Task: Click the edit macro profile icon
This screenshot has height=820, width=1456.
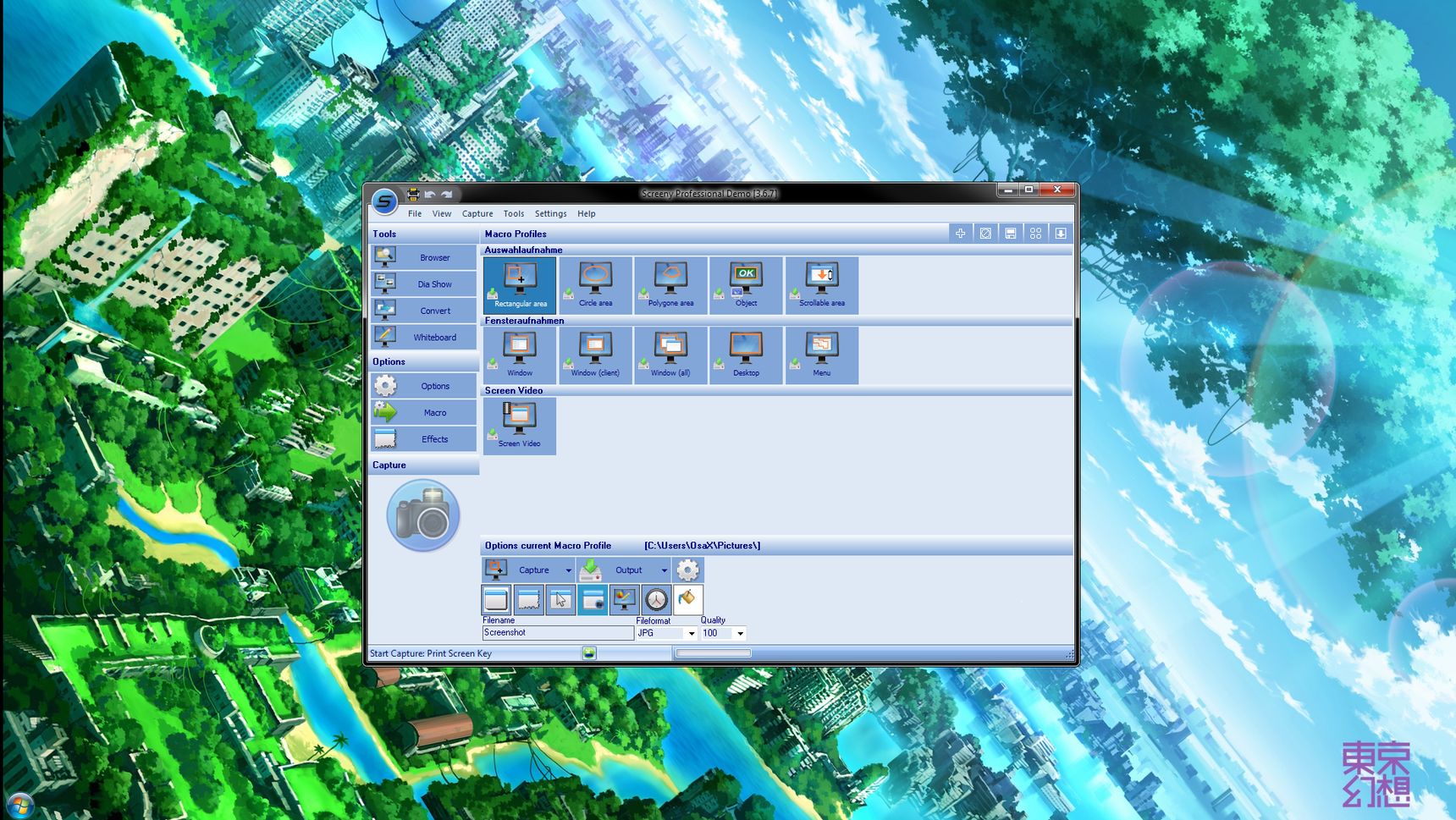Action: (985, 234)
